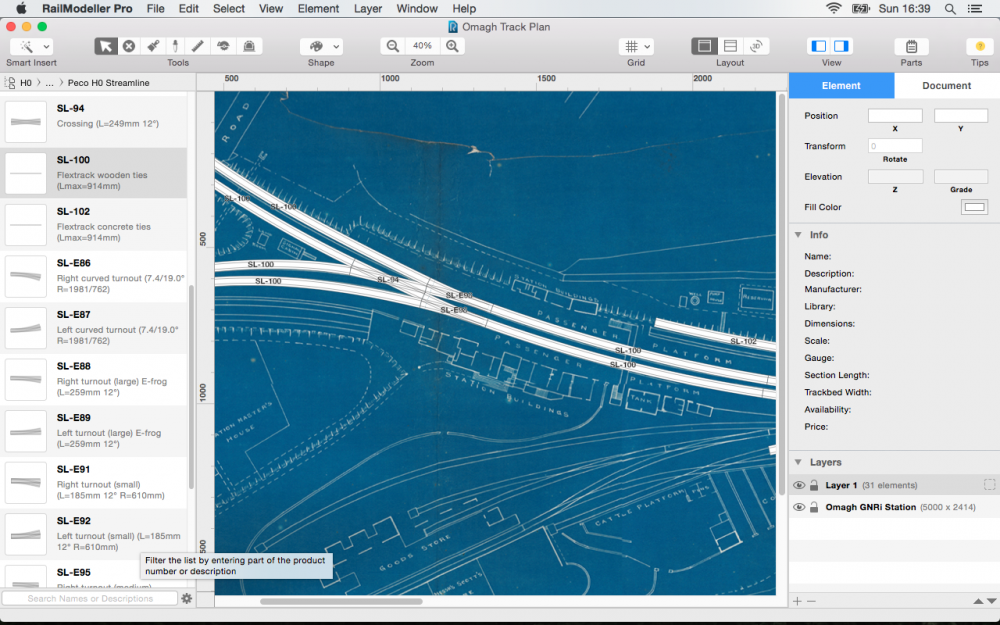The height and width of the screenshot is (625, 1000).
Task: Select the arrow pointer tool
Action: point(105,46)
